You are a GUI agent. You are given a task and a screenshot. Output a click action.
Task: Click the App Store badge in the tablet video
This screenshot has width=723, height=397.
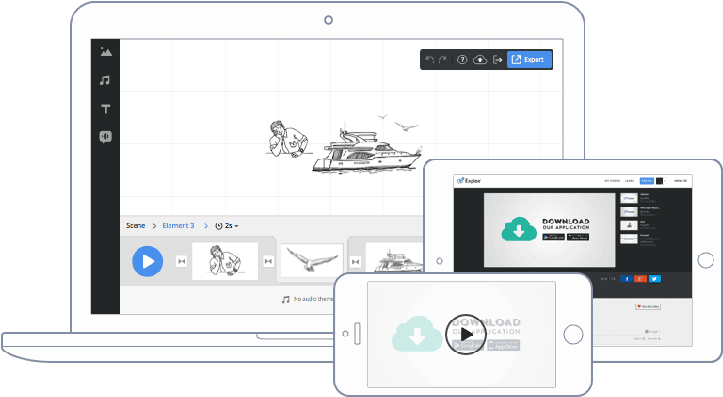coord(578,237)
